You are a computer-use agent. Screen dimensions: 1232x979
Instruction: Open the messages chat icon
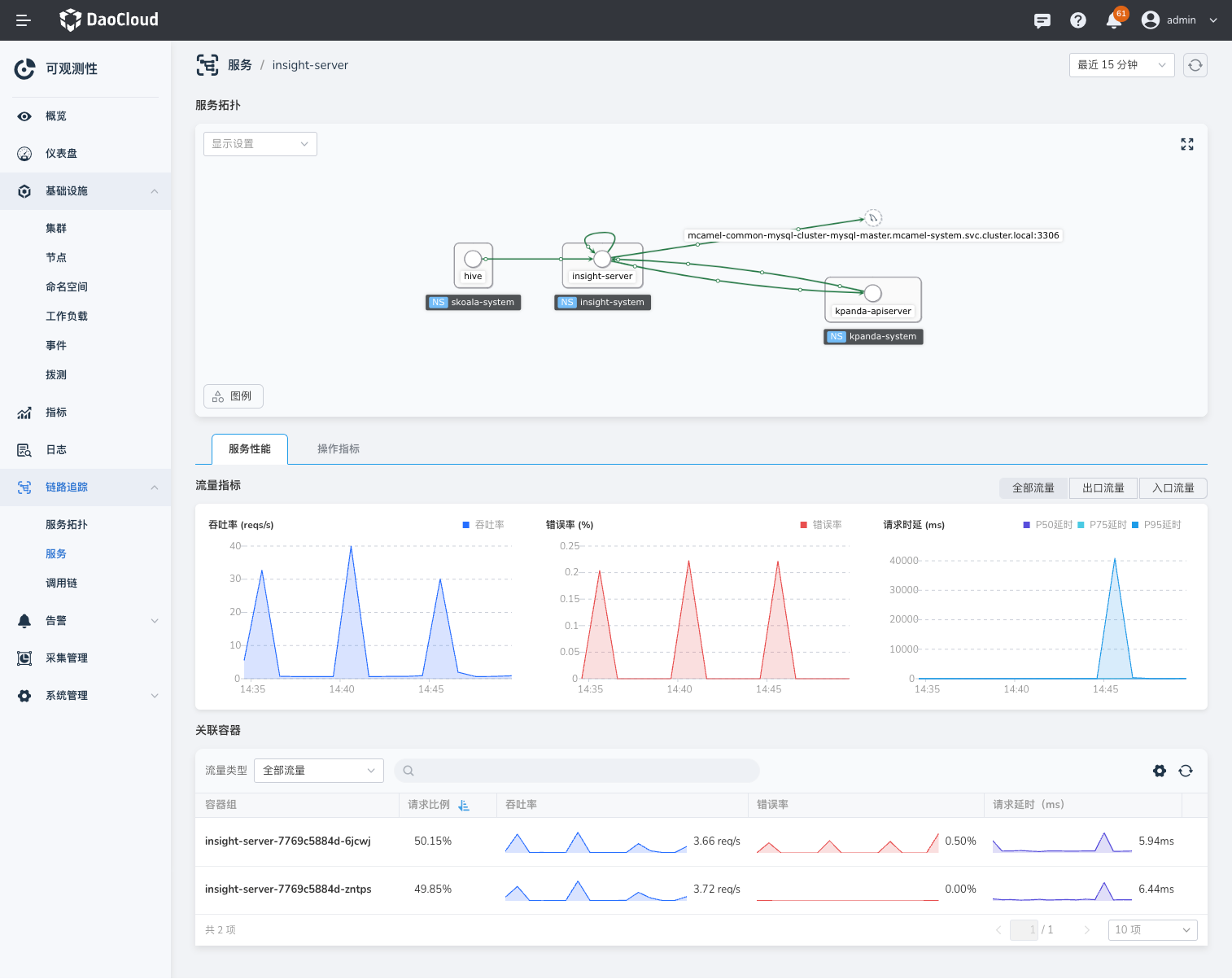click(1042, 20)
